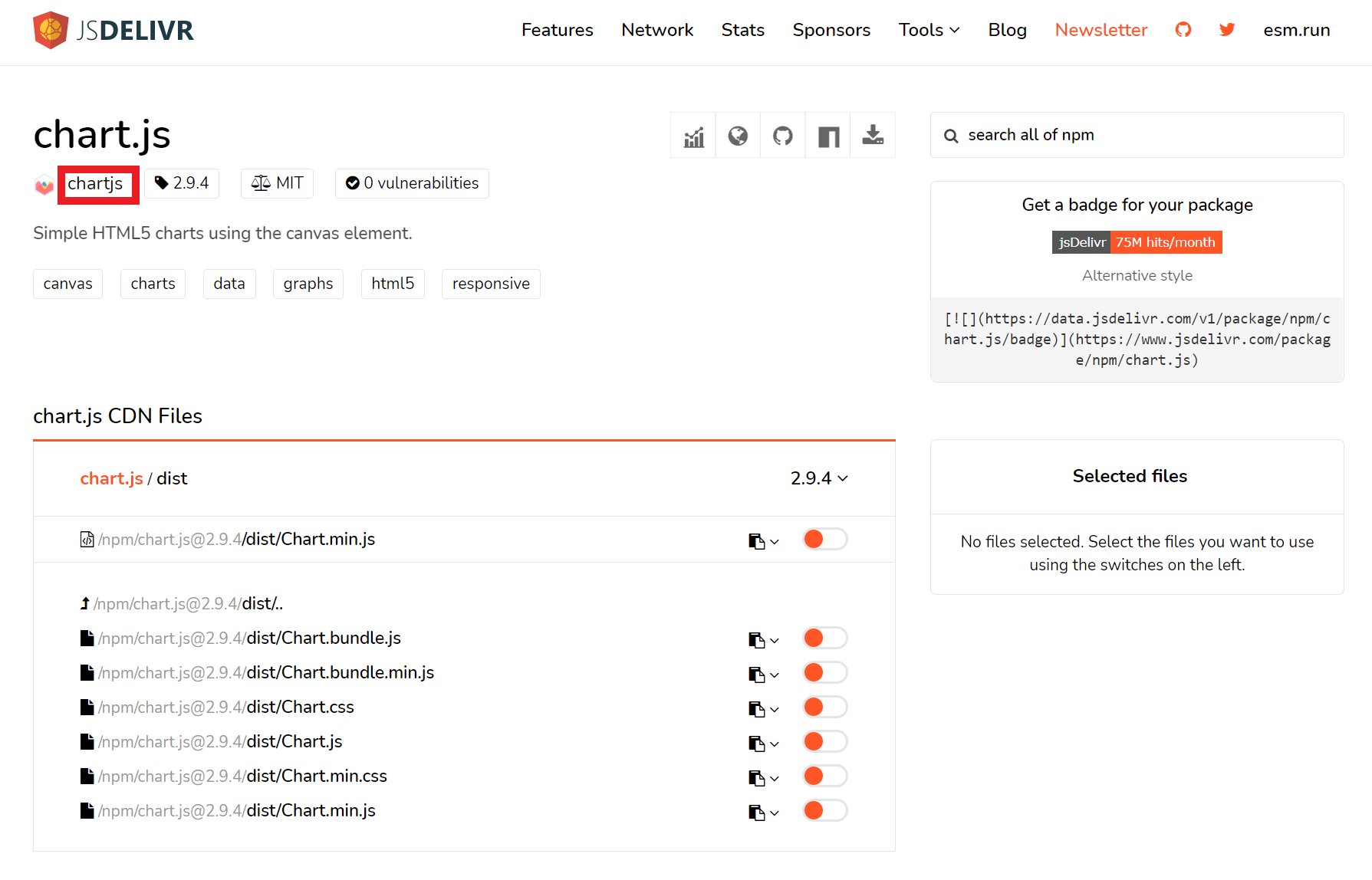Screen dimensions: 1372x880
Task: Open the package GitHub repository icon
Action: 783,136
